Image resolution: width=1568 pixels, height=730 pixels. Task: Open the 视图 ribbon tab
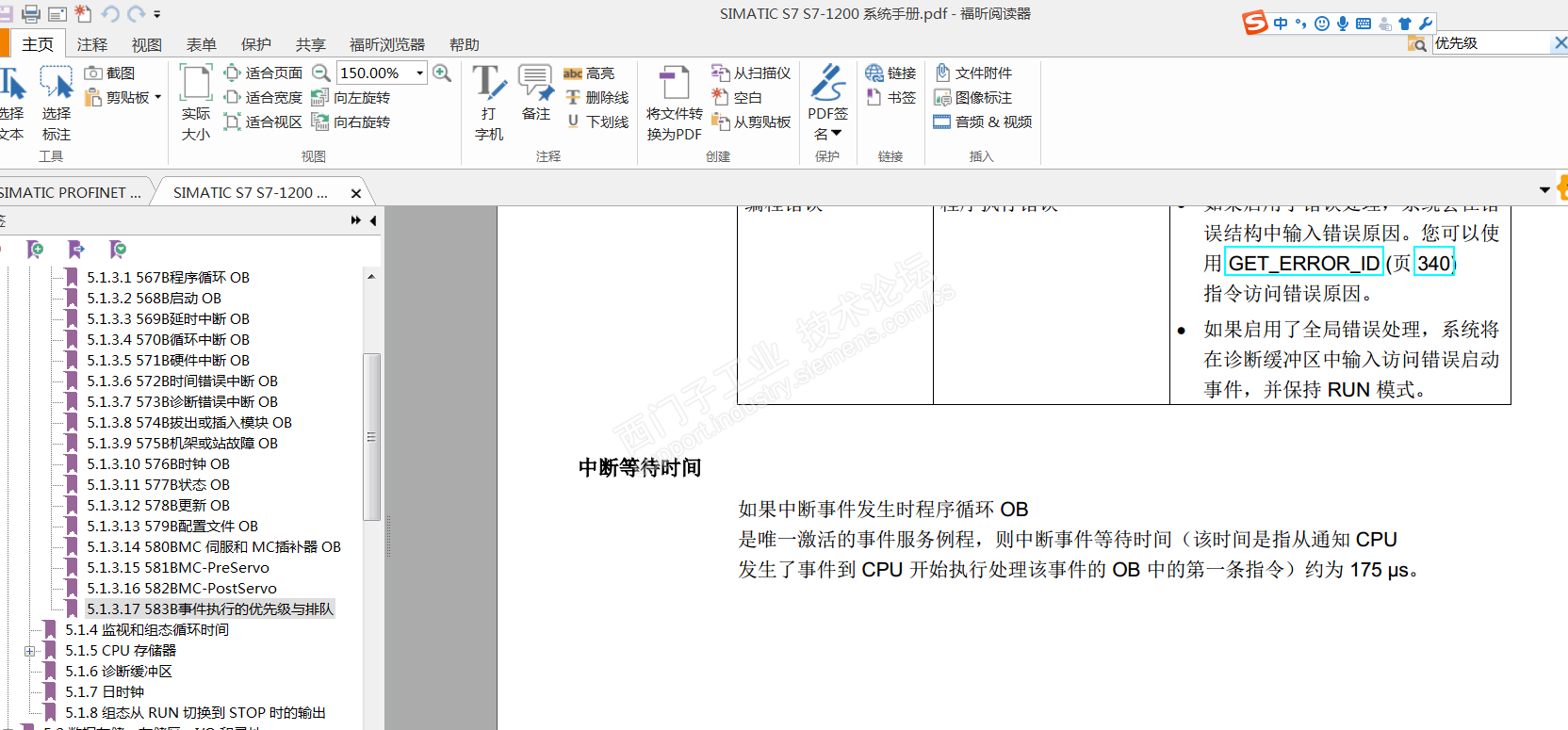tap(147, 44)
